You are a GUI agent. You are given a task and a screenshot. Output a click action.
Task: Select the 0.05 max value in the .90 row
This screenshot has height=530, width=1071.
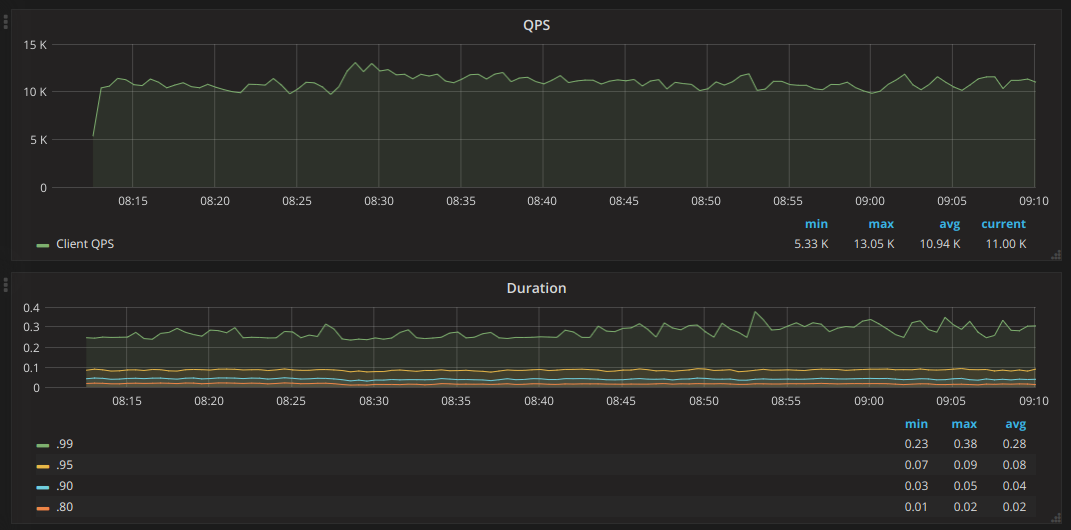[965, 486]
